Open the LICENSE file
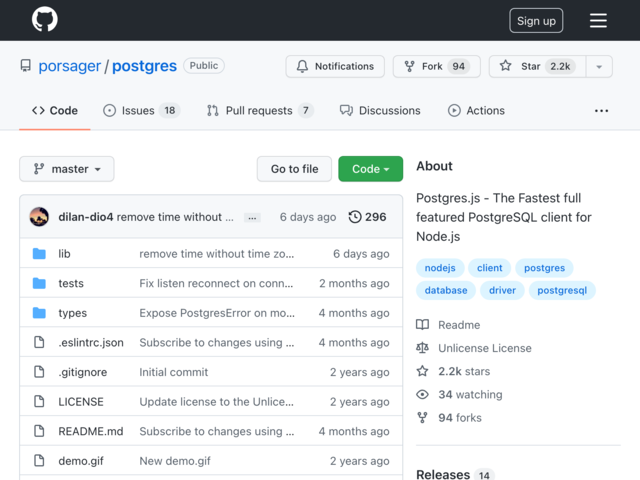Viewport: 640px width, 480px height. 81,402
